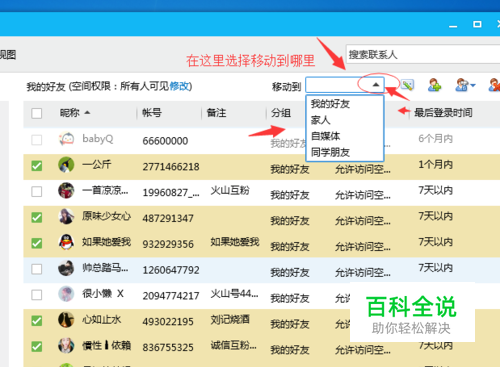This screenshot has width=500, height=367.
Task: Tick the babyQ row checkbox
Action: 37,140
